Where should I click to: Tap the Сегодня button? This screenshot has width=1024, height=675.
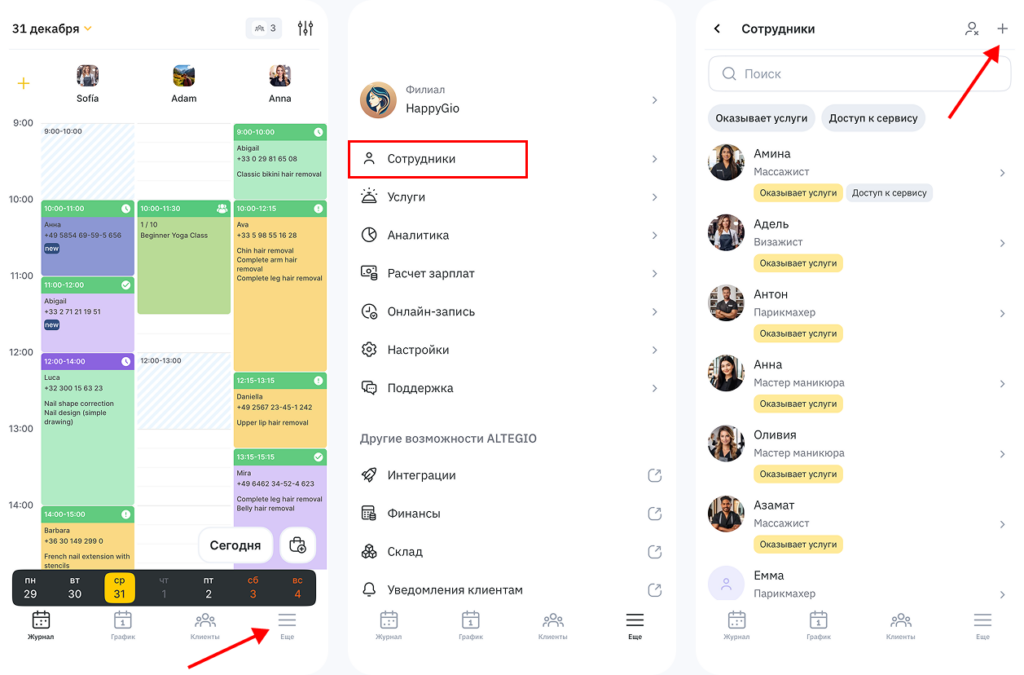235,545
